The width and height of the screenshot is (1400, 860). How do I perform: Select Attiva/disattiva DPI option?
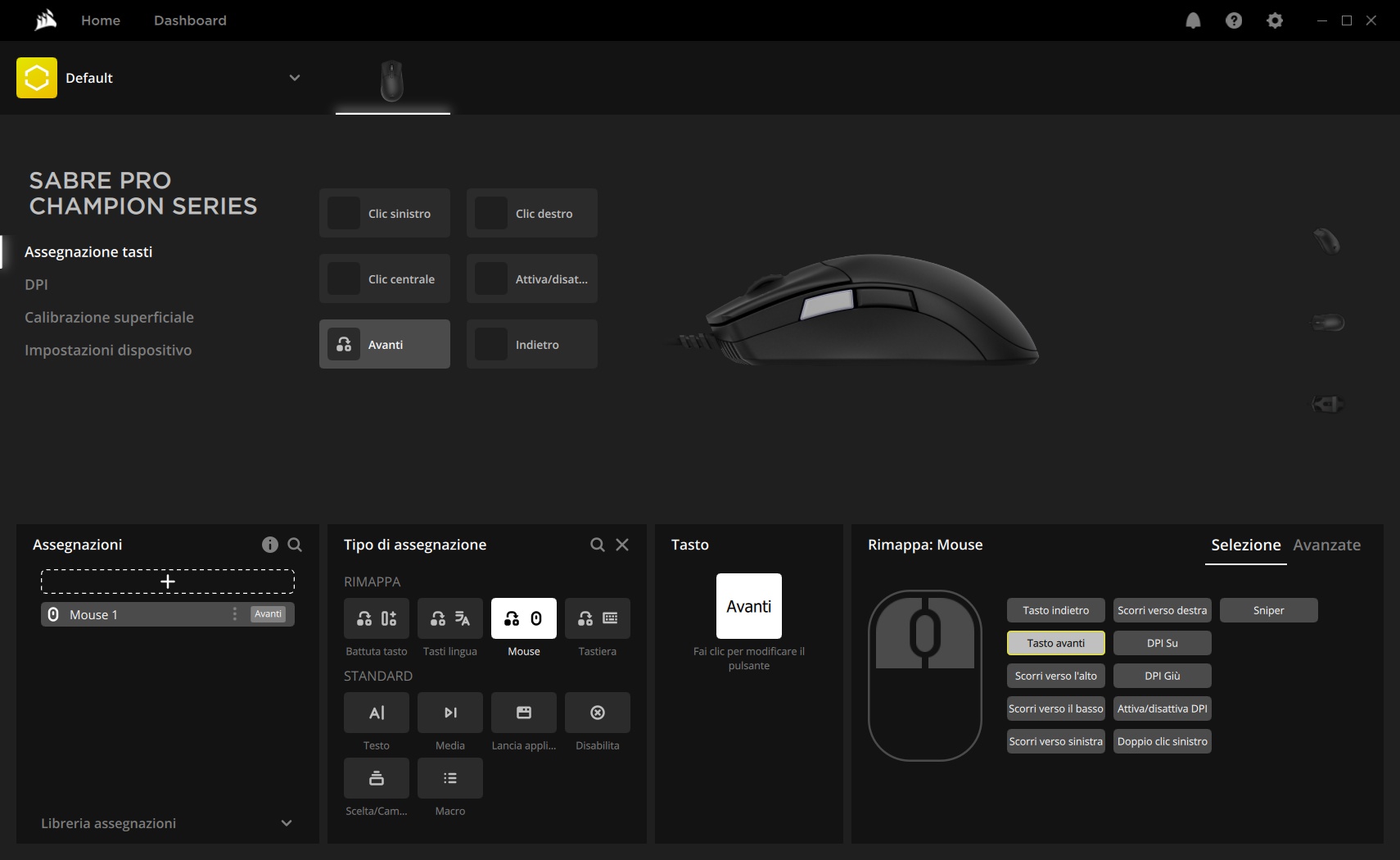coord(1163,708)
